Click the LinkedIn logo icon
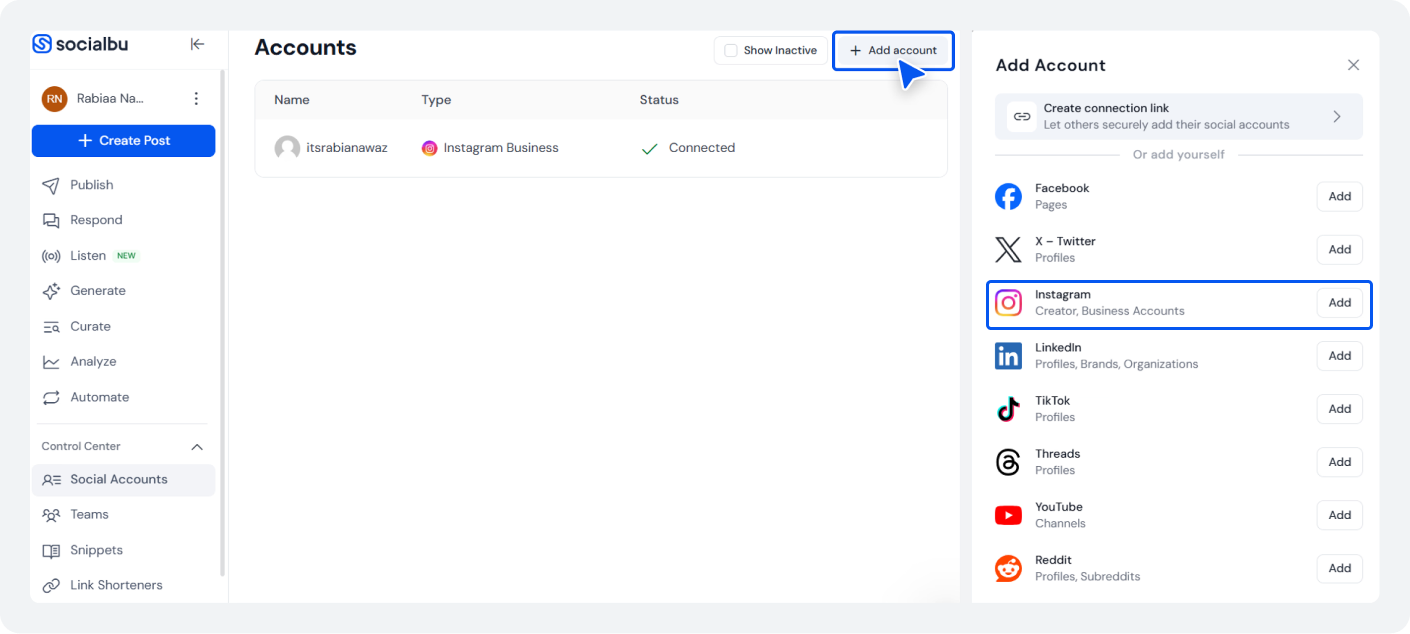1410x634 pixels. pyautogui.click(x=1008, y=355)
